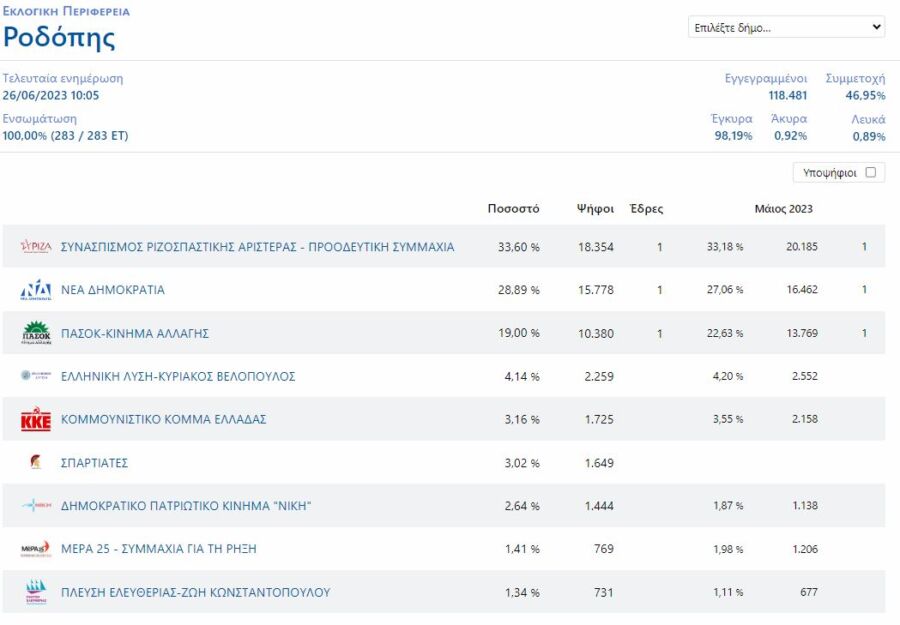The height and width of the screenshot is (625, 900).
Task: Click the Πλεύση Ελευθερίας ship logo
Action: pos(36,592)
